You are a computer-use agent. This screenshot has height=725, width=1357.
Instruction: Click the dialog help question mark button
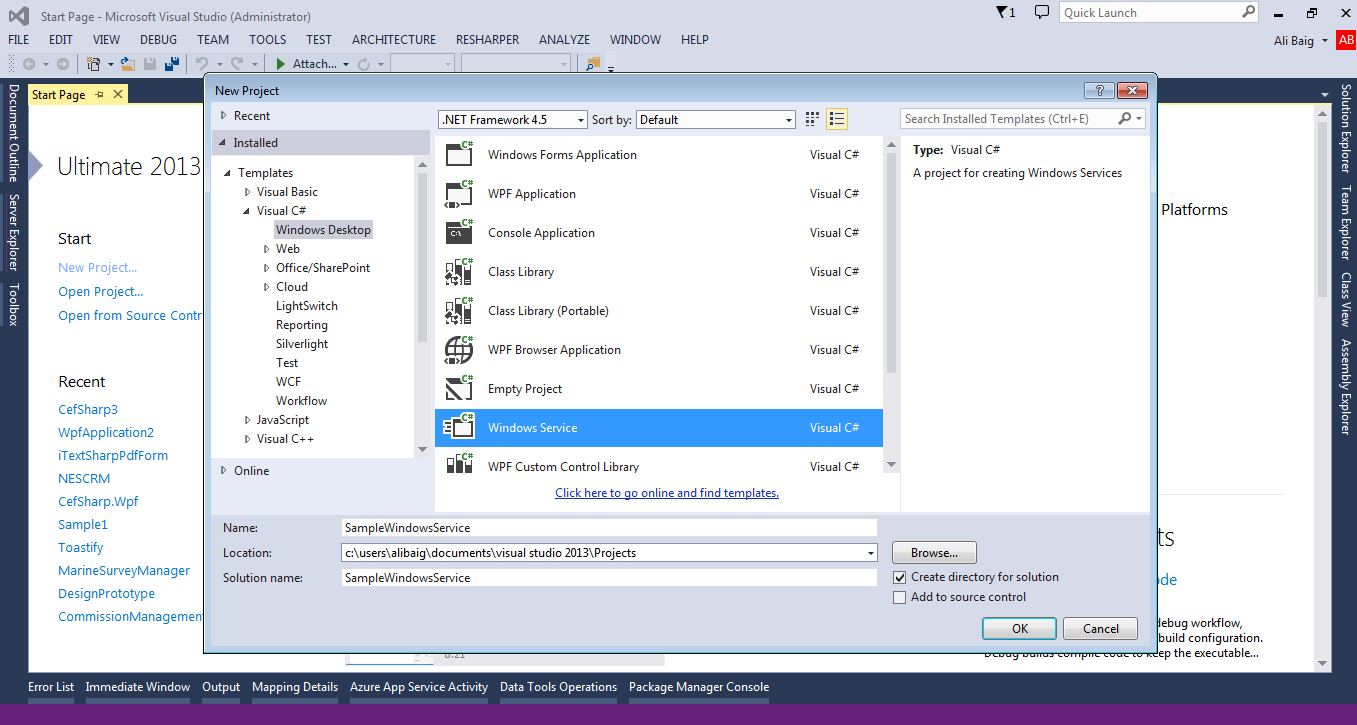coord(1099,90)
